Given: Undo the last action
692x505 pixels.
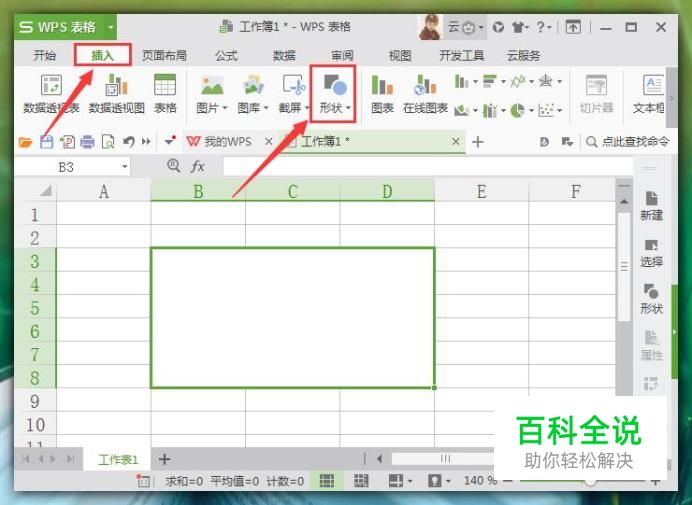Looking at the screenshot, I should (128, 142).
